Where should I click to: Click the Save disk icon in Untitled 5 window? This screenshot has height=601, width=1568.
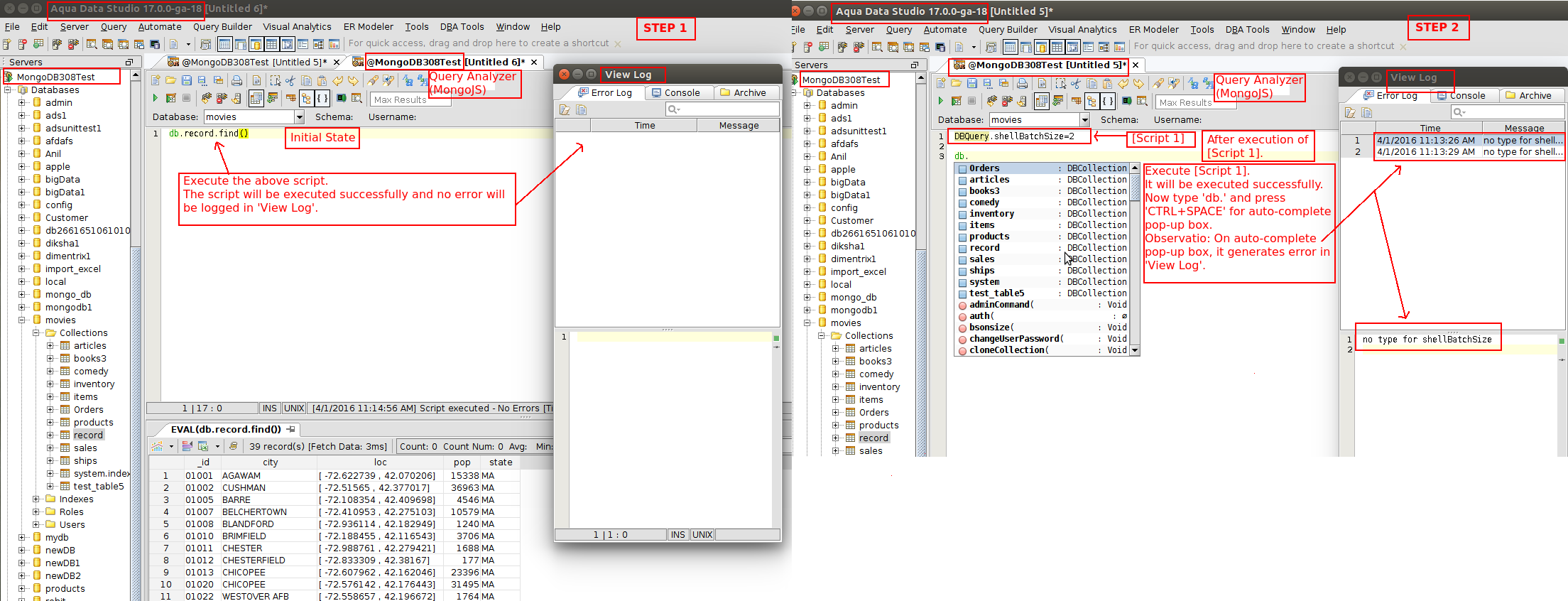972,83
